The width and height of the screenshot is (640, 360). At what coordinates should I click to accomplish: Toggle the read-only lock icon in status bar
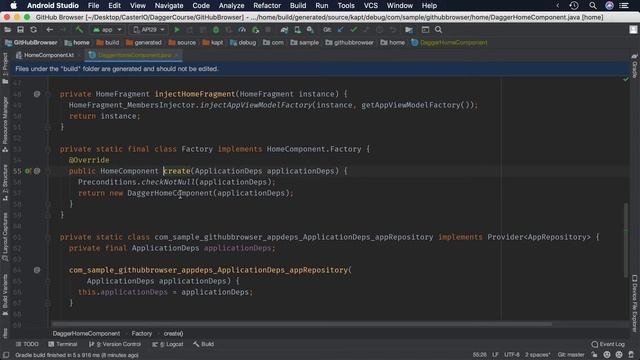coord(594,355)
